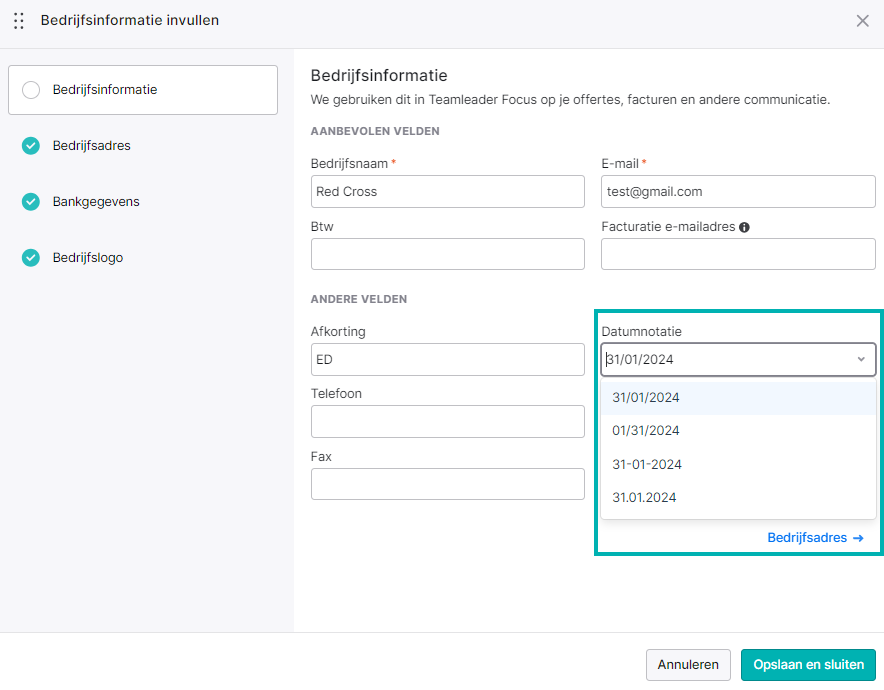Viewport: 884px width, 690px height.
Task: Click the Bankgegevens green checkmark icon
Action: (x=30, y=201)
